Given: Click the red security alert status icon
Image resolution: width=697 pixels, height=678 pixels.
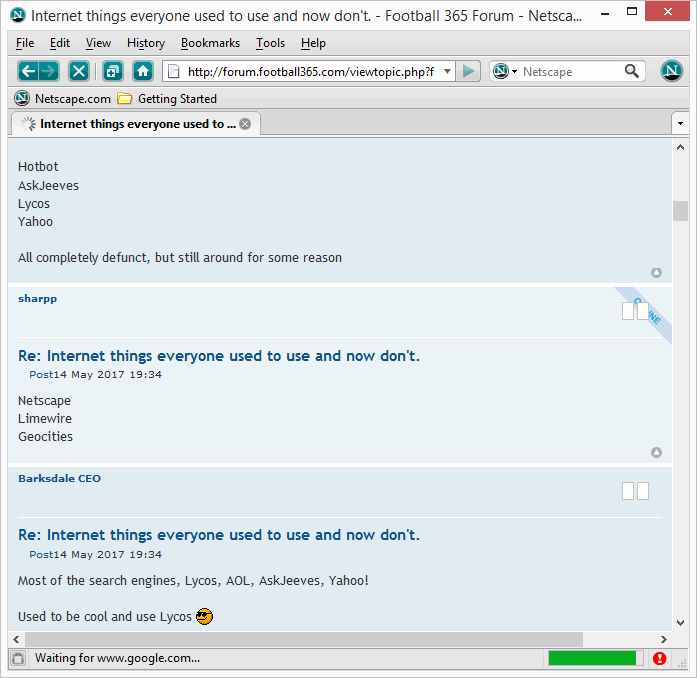Looking at the screenshot, I should pyautogui.click(x=659, y=658).
